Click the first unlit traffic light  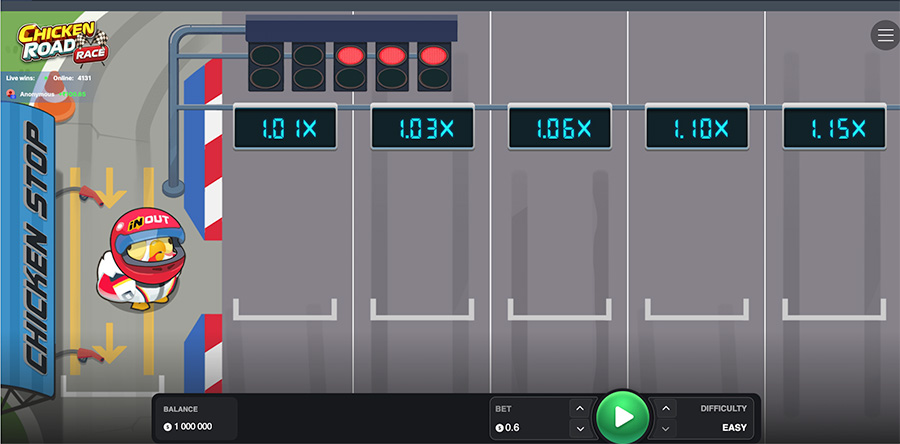(266, 56)
